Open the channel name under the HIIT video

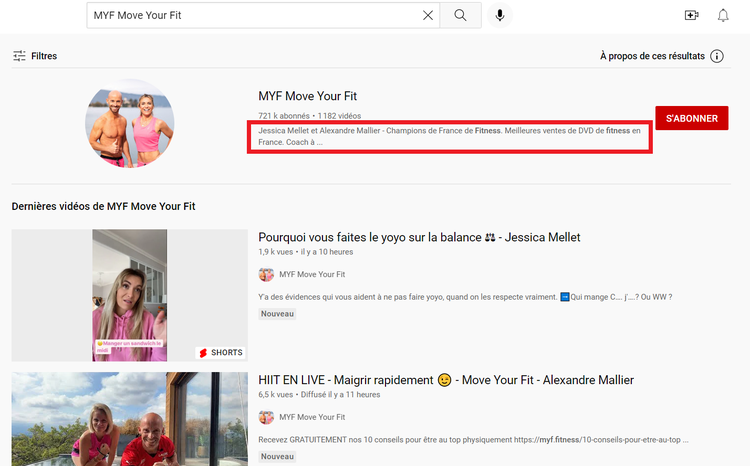pos(312,417)
